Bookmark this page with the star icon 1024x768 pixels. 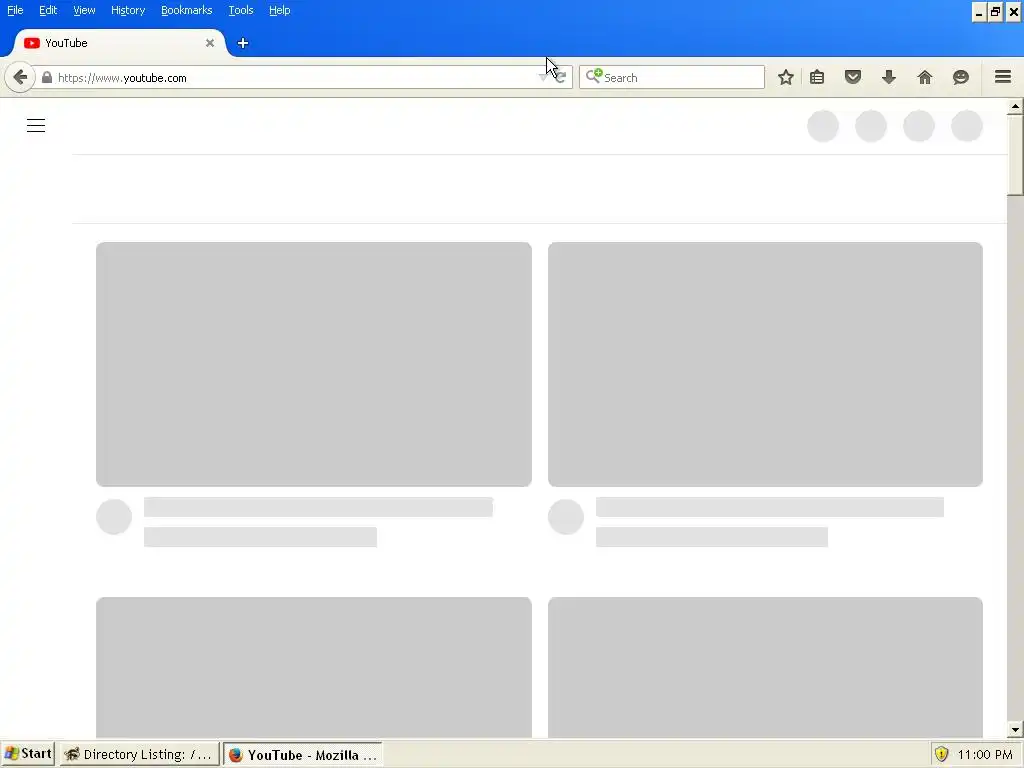point(786,78)
